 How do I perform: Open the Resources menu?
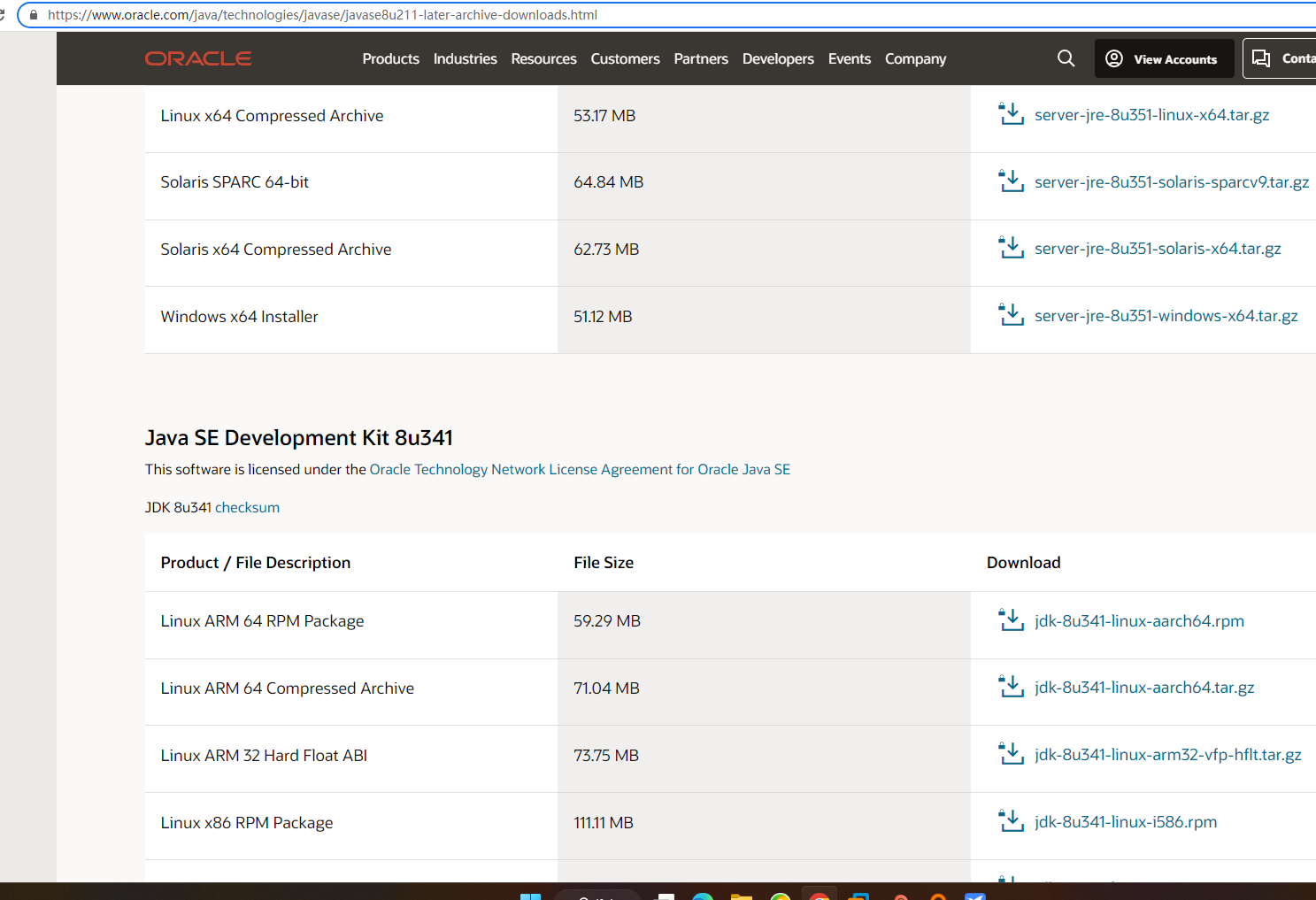tap(543, 58)
